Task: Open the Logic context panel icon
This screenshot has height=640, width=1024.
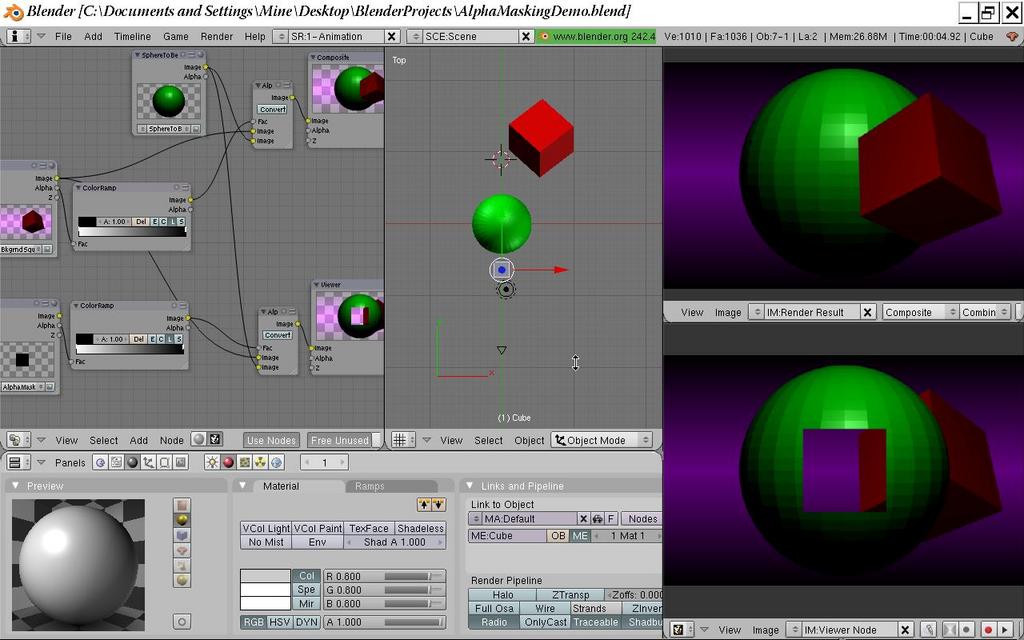Action: click(101, 462)
